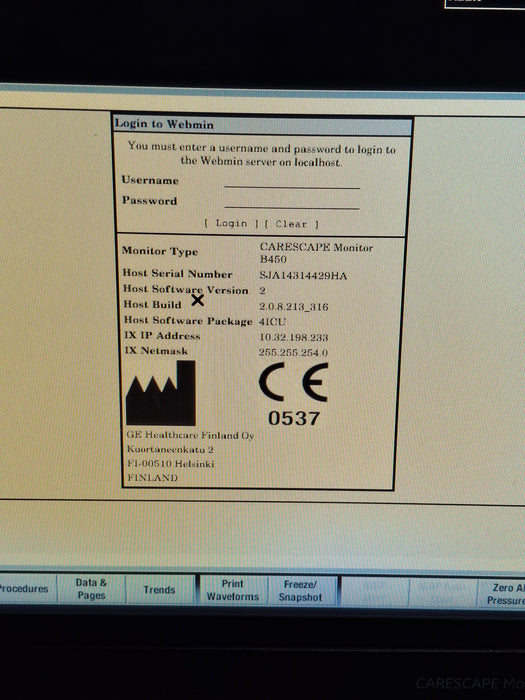Screen dimensions: 525x700
Task: Click the Monitor Type label
Action: [160, 251]
